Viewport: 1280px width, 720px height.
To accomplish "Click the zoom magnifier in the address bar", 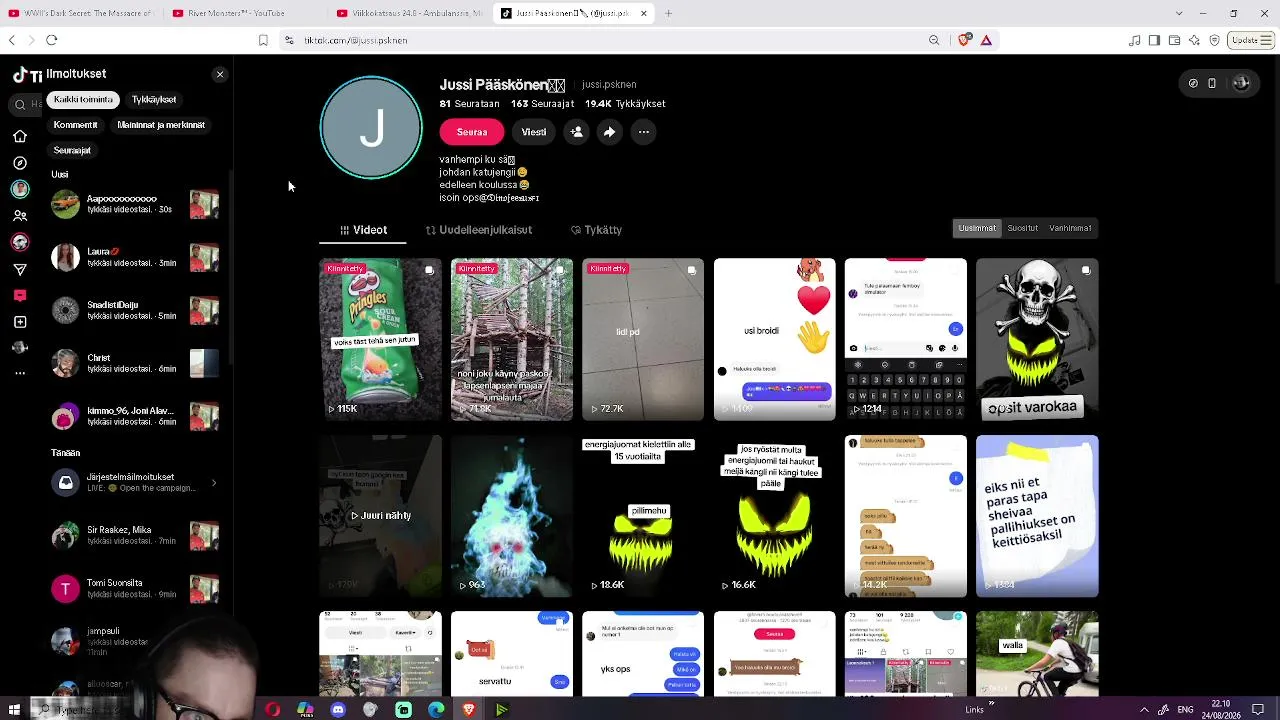I will [x=934, y=40].
